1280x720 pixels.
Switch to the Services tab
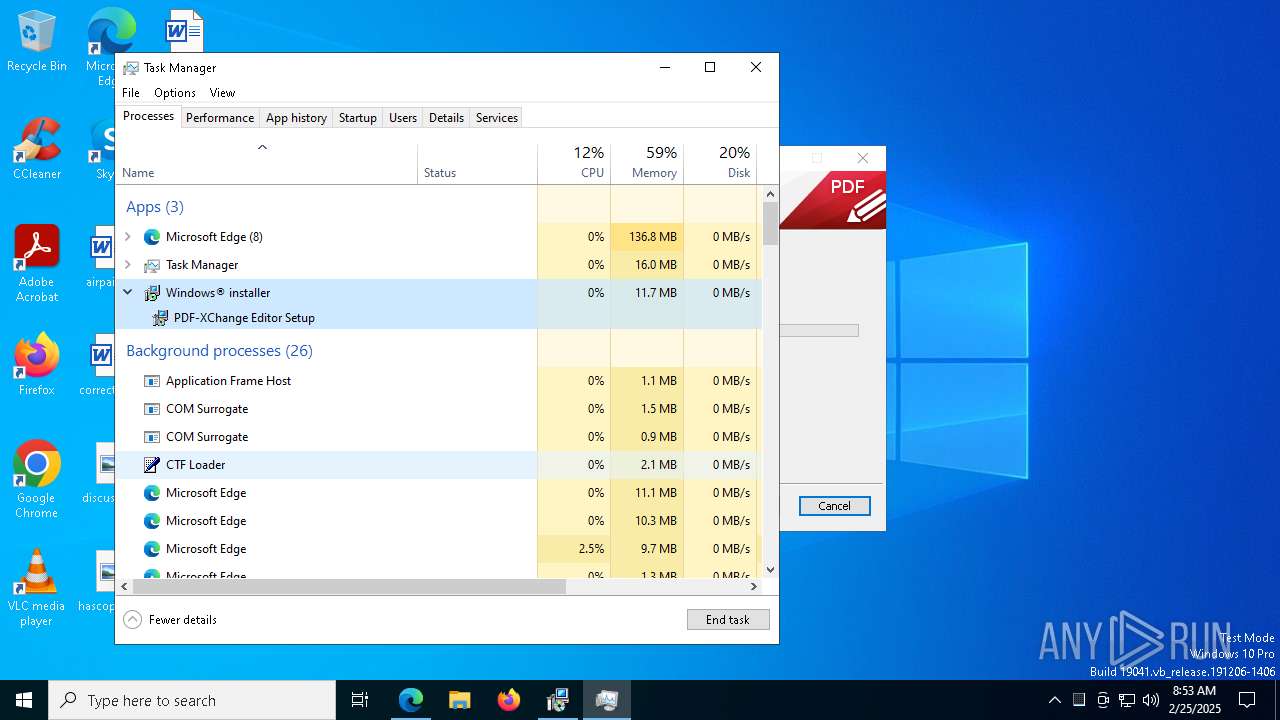(x=497, y=118)
